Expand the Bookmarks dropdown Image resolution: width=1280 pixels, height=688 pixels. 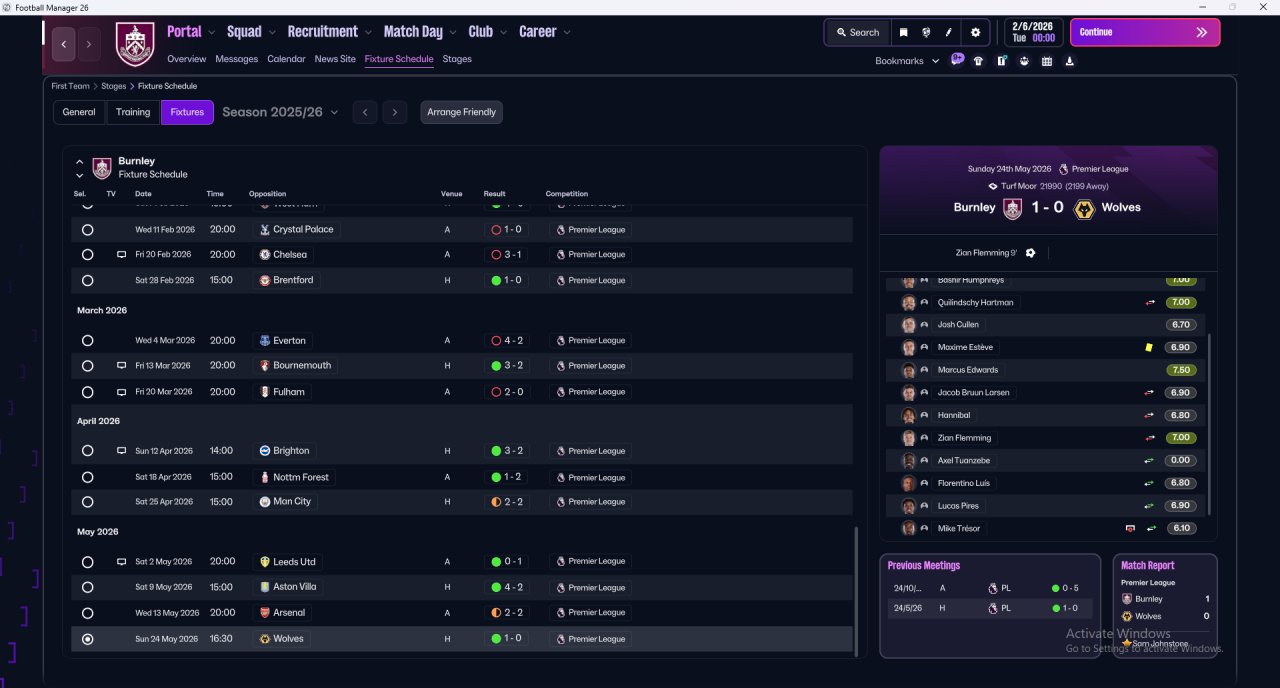point(908,61)
